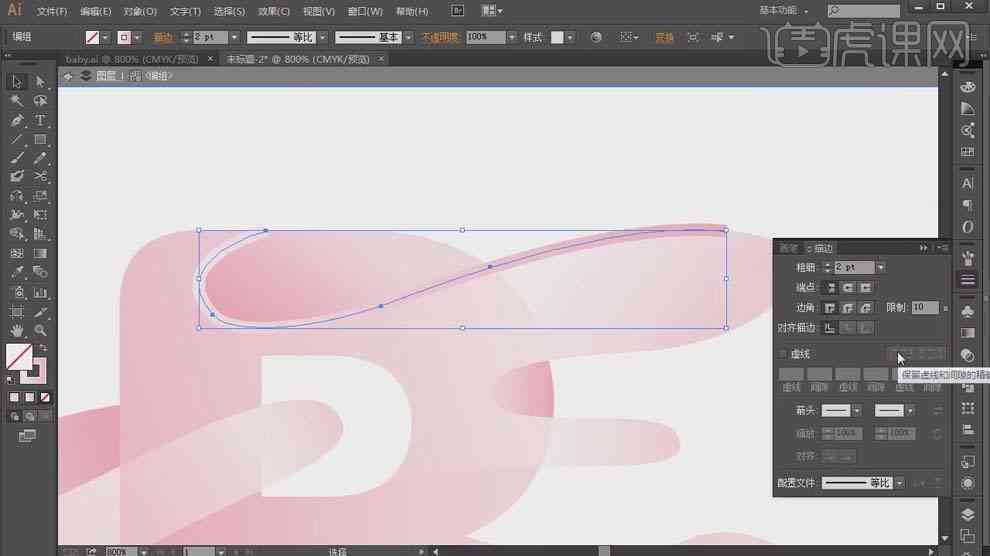Select the Rotate tool
990x556 pixels.
tap(16, 196)
